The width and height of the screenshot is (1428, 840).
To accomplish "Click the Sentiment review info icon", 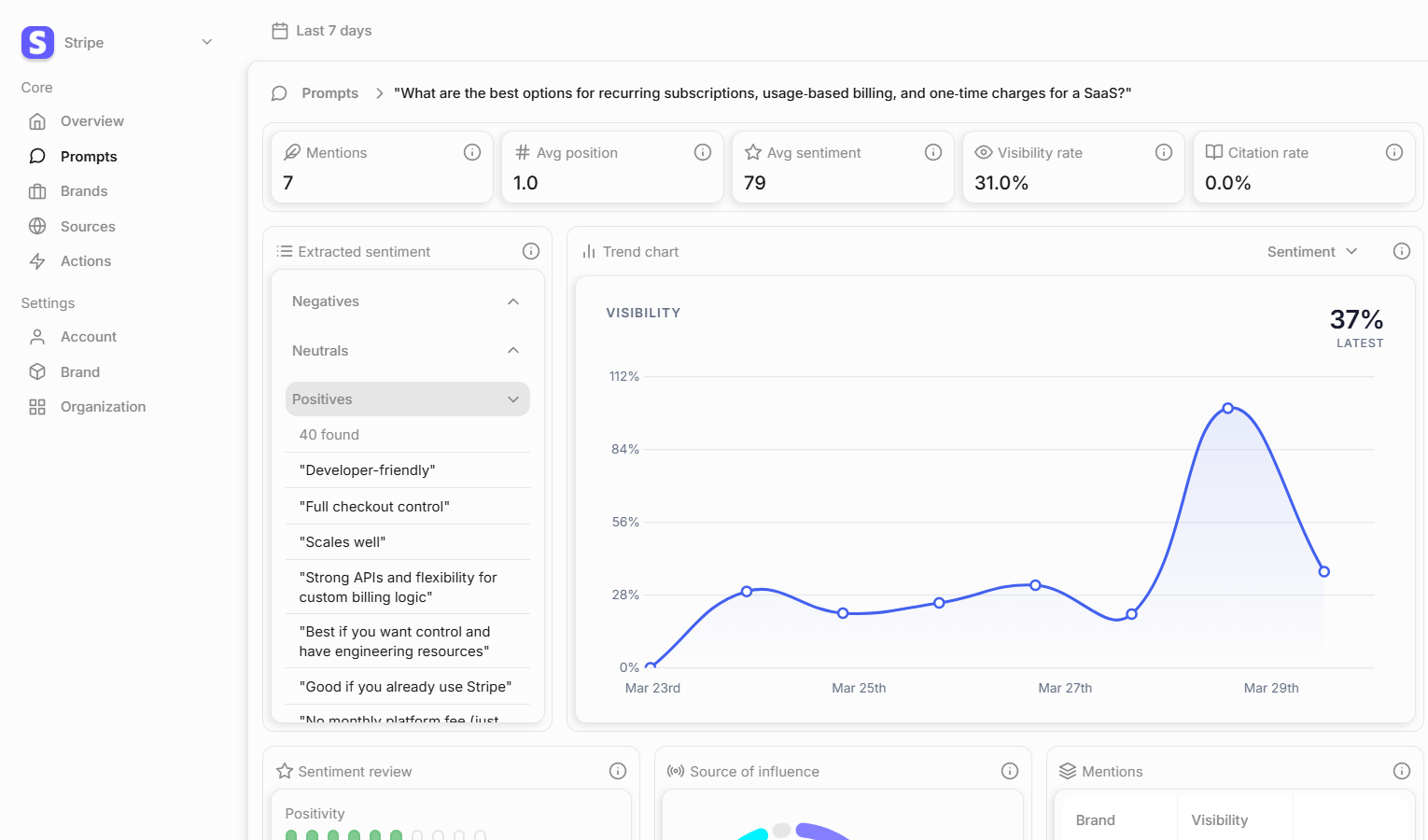I will point(617,771).
